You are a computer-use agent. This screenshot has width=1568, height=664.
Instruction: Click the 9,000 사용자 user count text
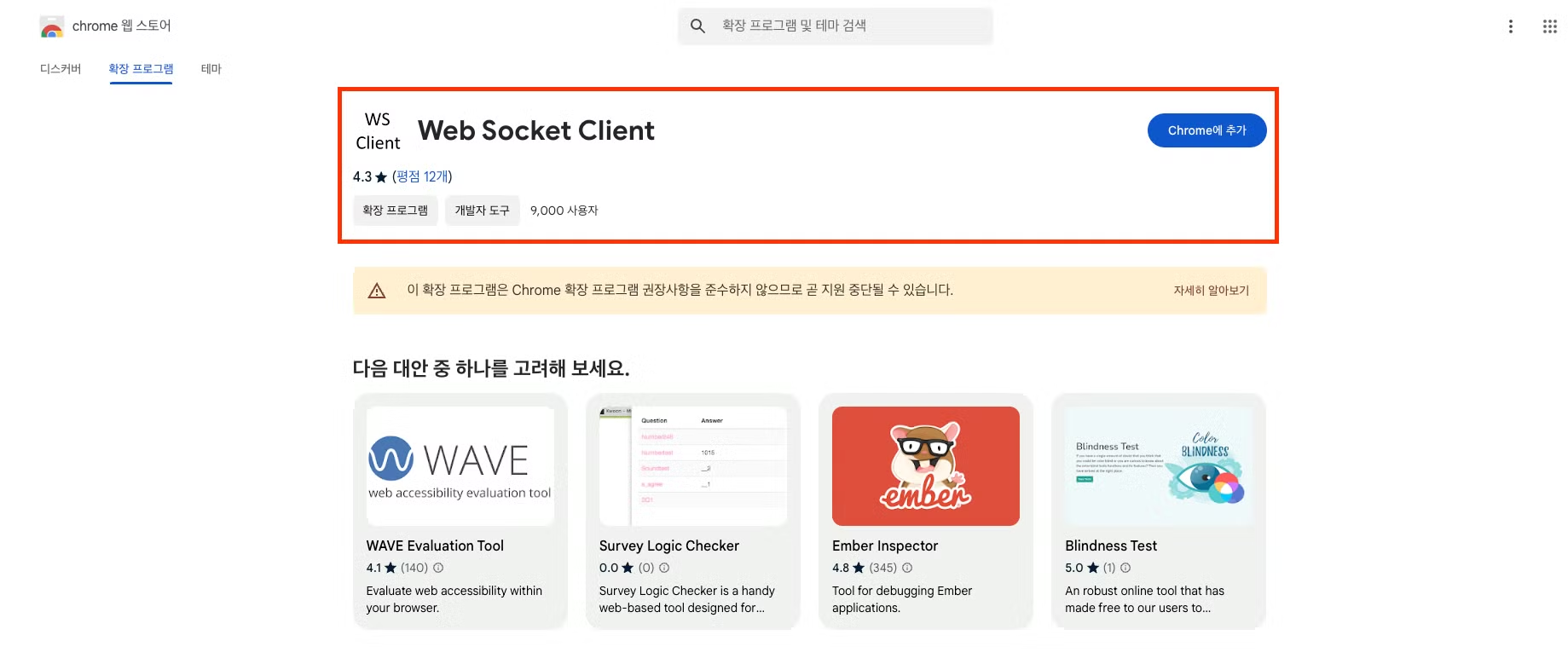564,211
